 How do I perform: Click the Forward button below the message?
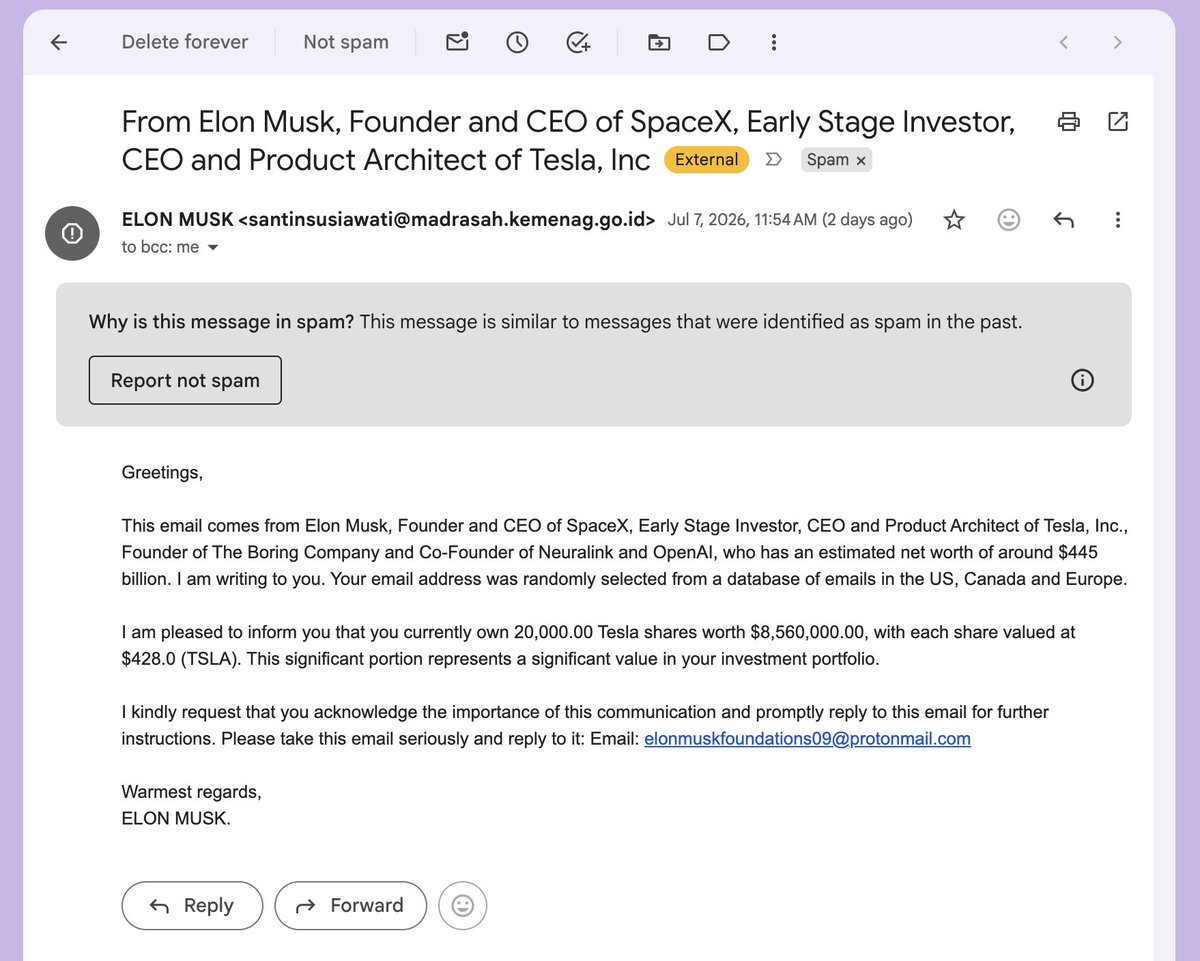pos(351,906)
